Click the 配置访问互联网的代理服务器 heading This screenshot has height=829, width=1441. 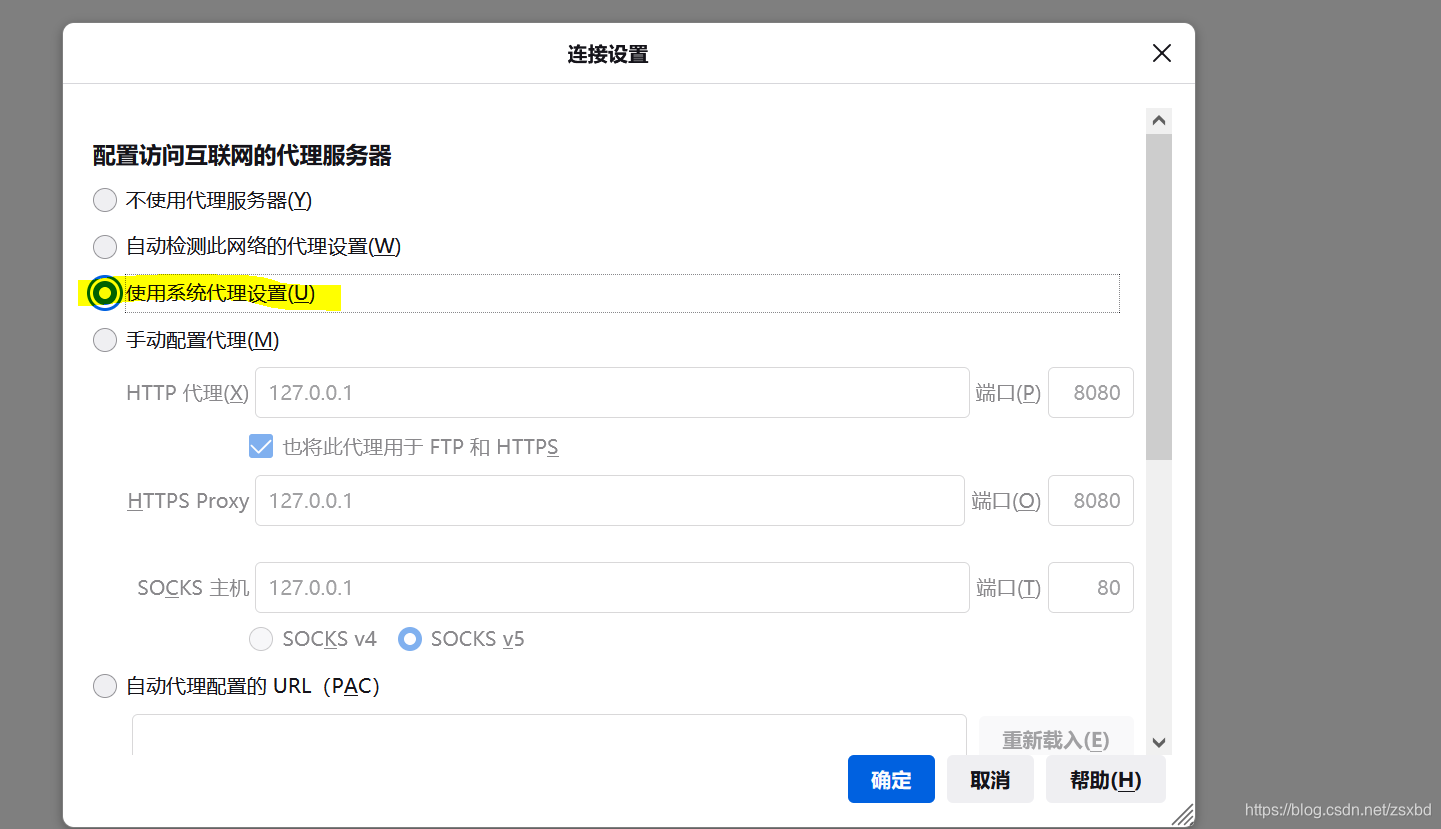coord(242,156)
